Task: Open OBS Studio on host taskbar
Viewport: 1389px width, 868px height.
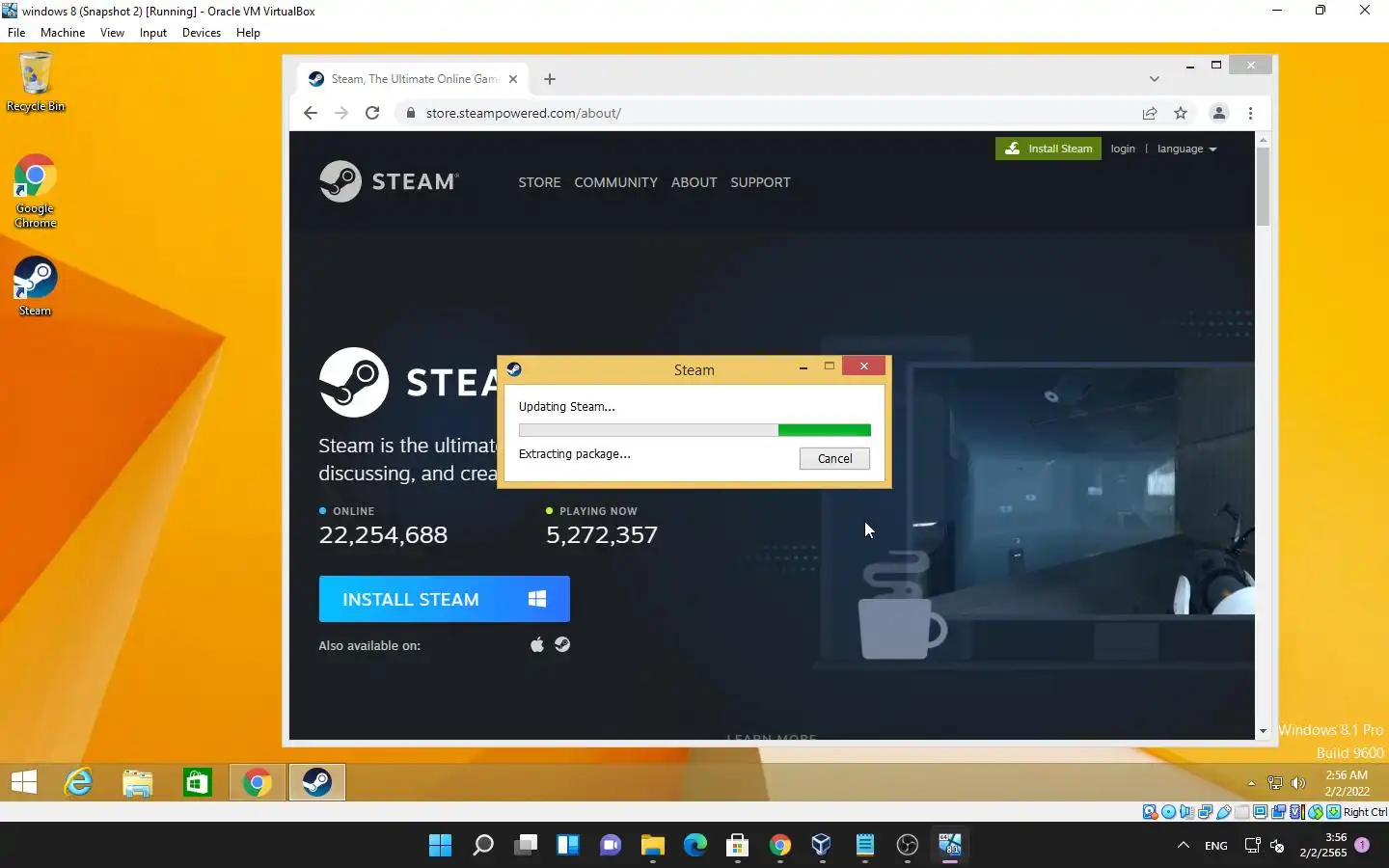Action: (x=908, y=846)
